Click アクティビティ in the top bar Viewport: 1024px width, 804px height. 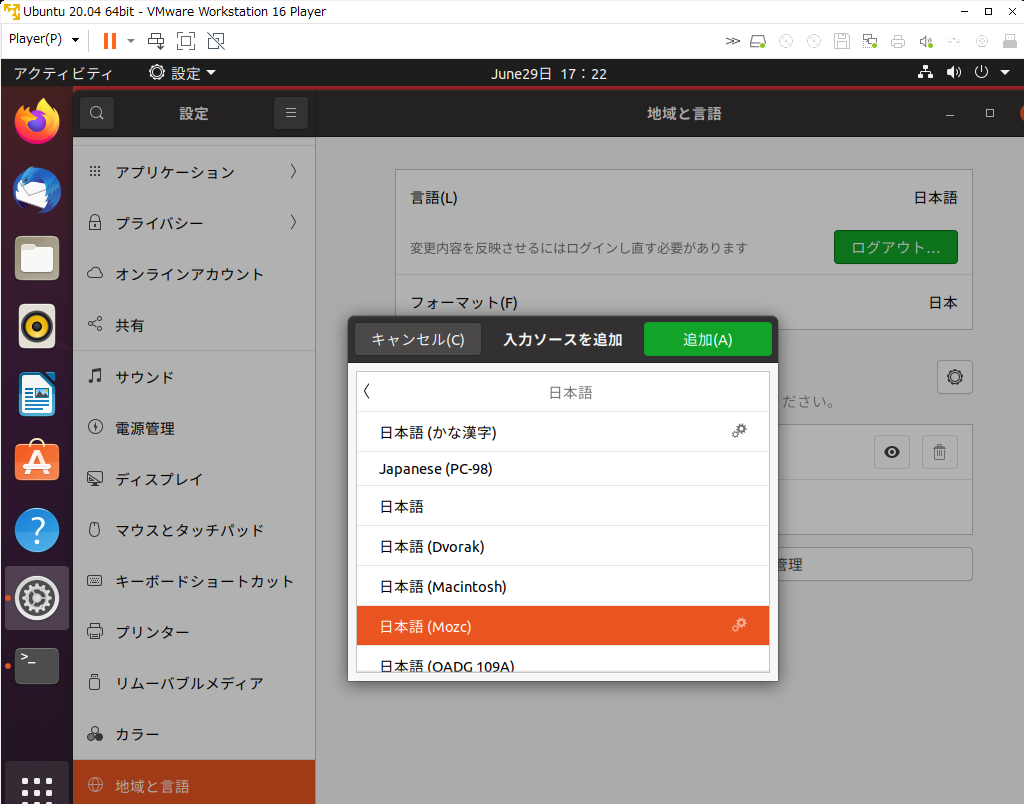coord(63,73)
